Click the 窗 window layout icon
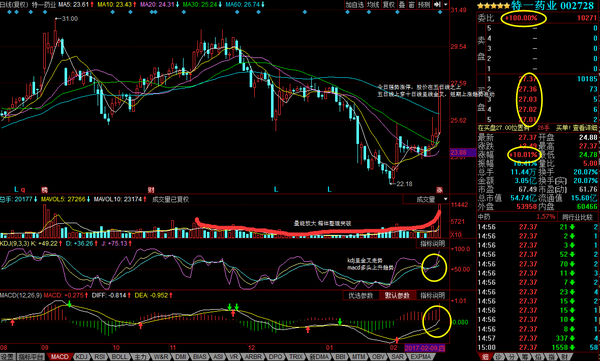The width and height of the screenshot is (600, 361). [x=411, y=5]
